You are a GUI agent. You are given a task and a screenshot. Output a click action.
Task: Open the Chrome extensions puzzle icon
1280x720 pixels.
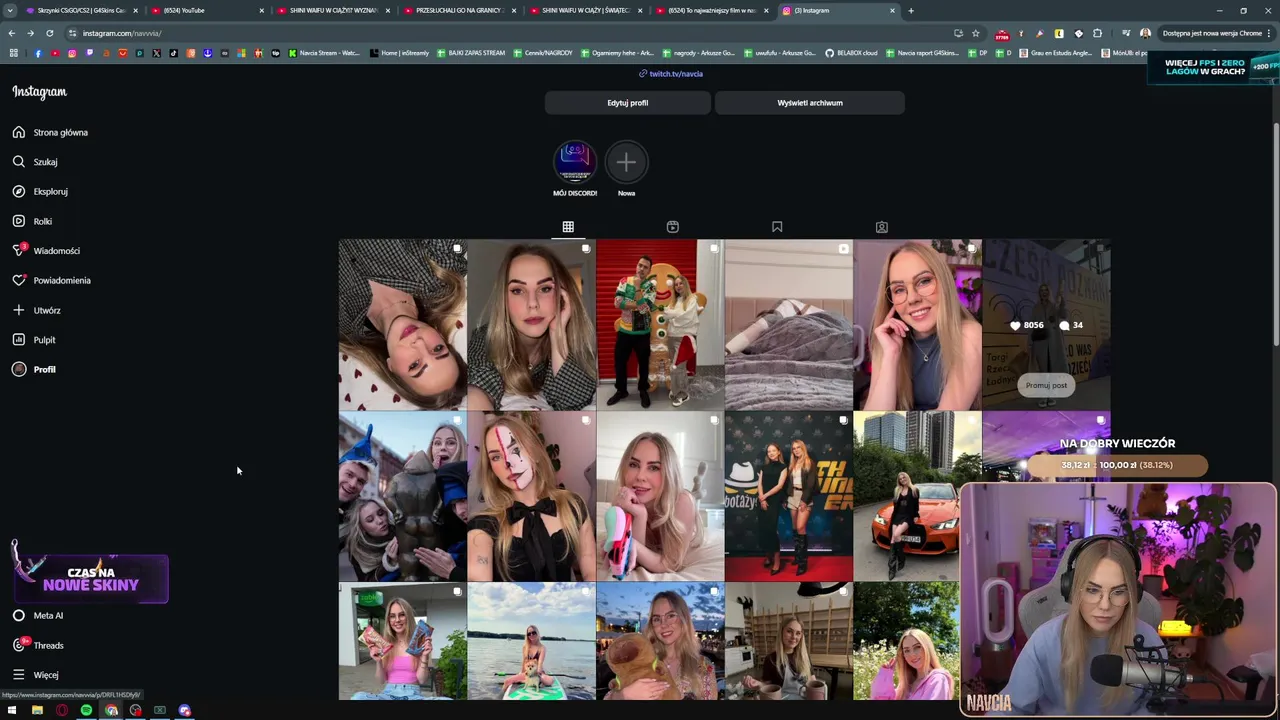(x=1097, y=33)
